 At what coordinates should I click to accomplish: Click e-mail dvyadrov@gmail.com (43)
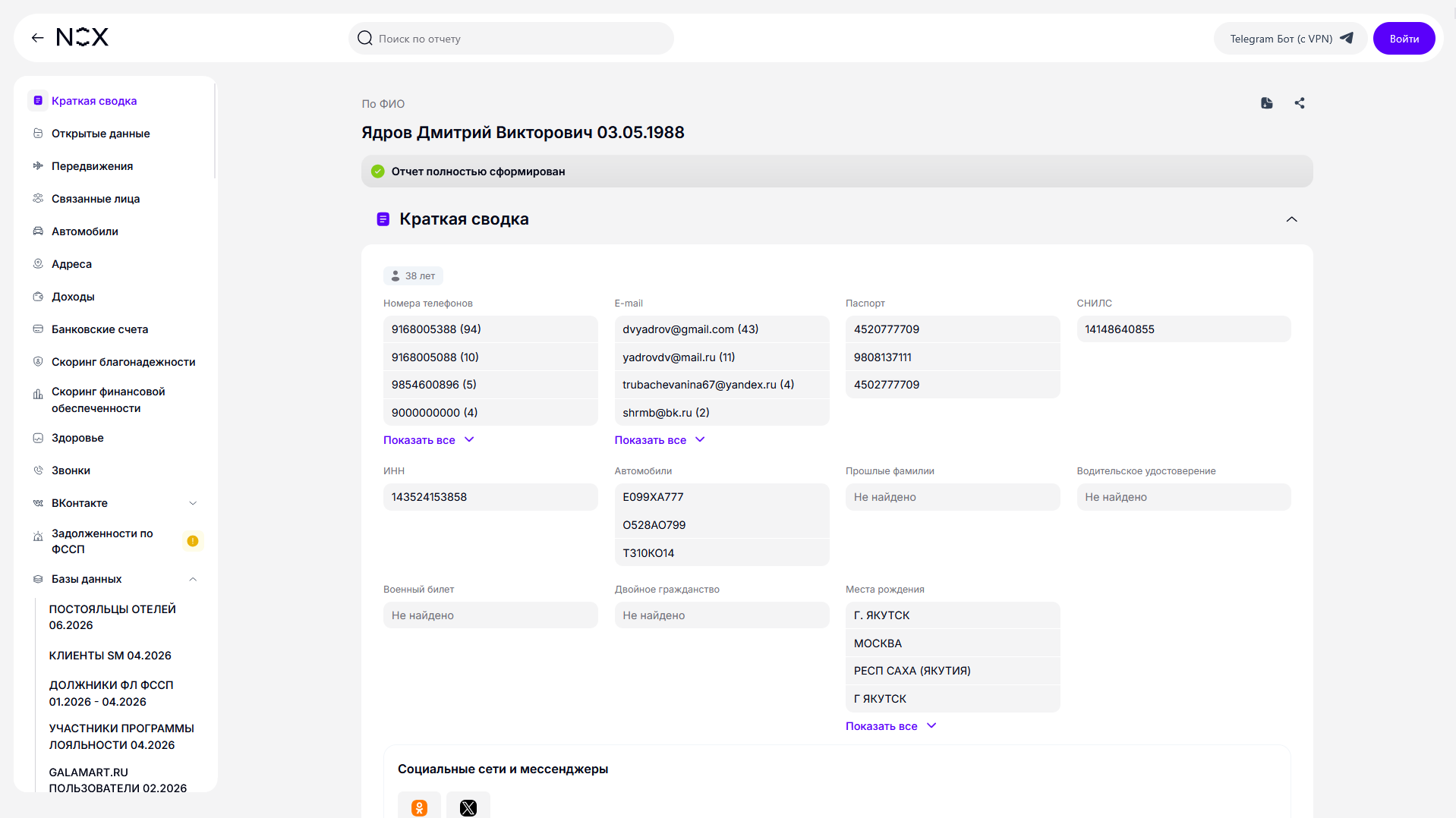tap(722, 329)
